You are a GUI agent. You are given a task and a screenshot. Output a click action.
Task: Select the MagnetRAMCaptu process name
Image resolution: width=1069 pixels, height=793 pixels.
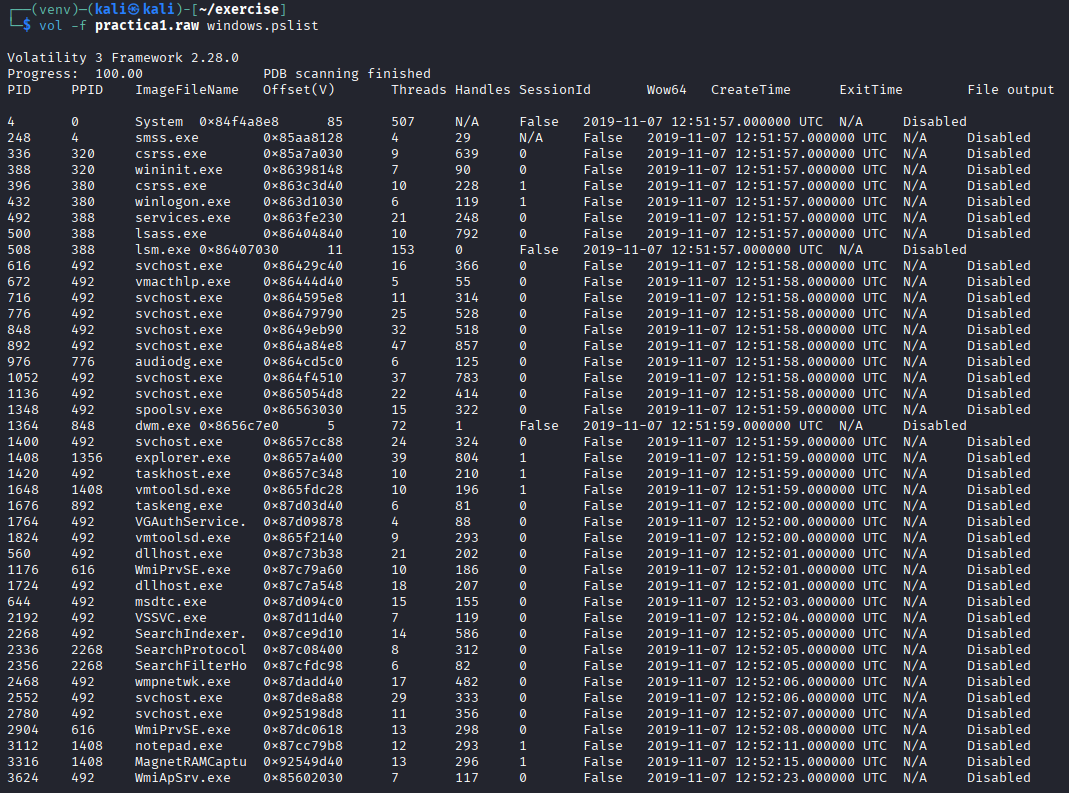click(191, 762)
